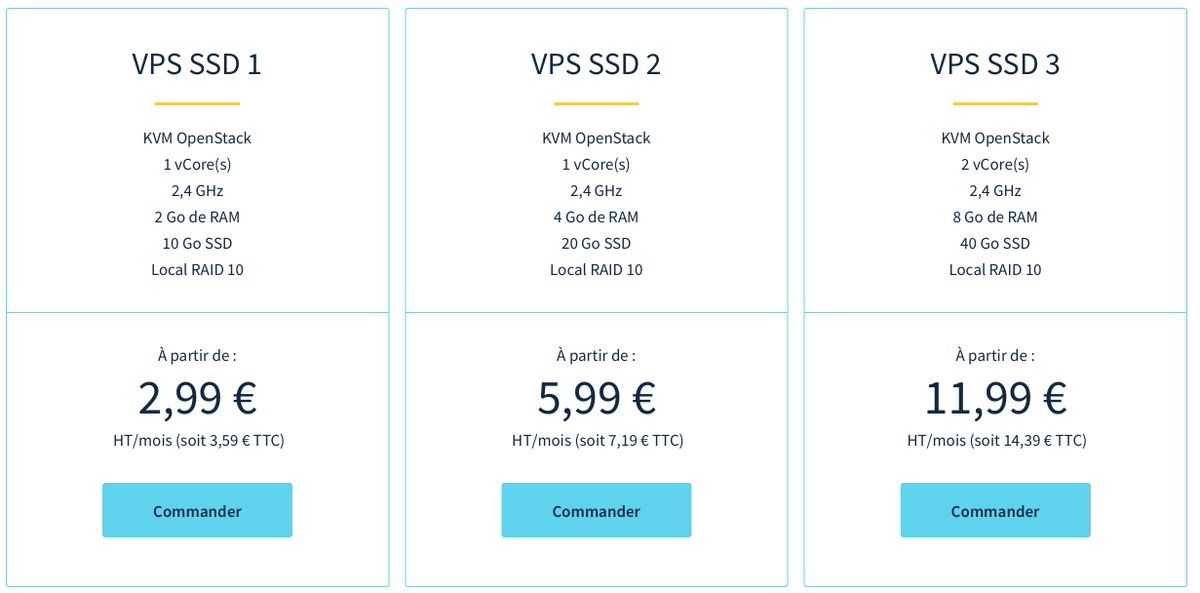The image size is (1200, 593).
Task: Click the 2,99 € price
Action: click(197, 398)
